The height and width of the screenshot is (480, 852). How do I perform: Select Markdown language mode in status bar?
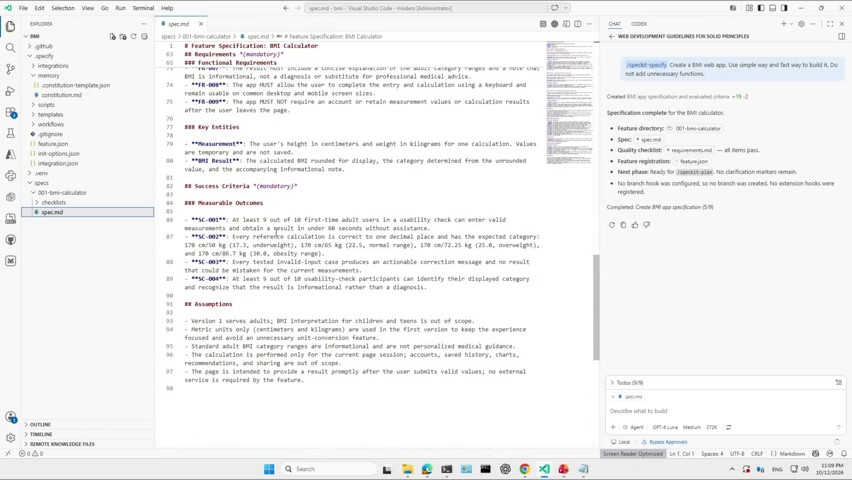[x=788, y=453]
